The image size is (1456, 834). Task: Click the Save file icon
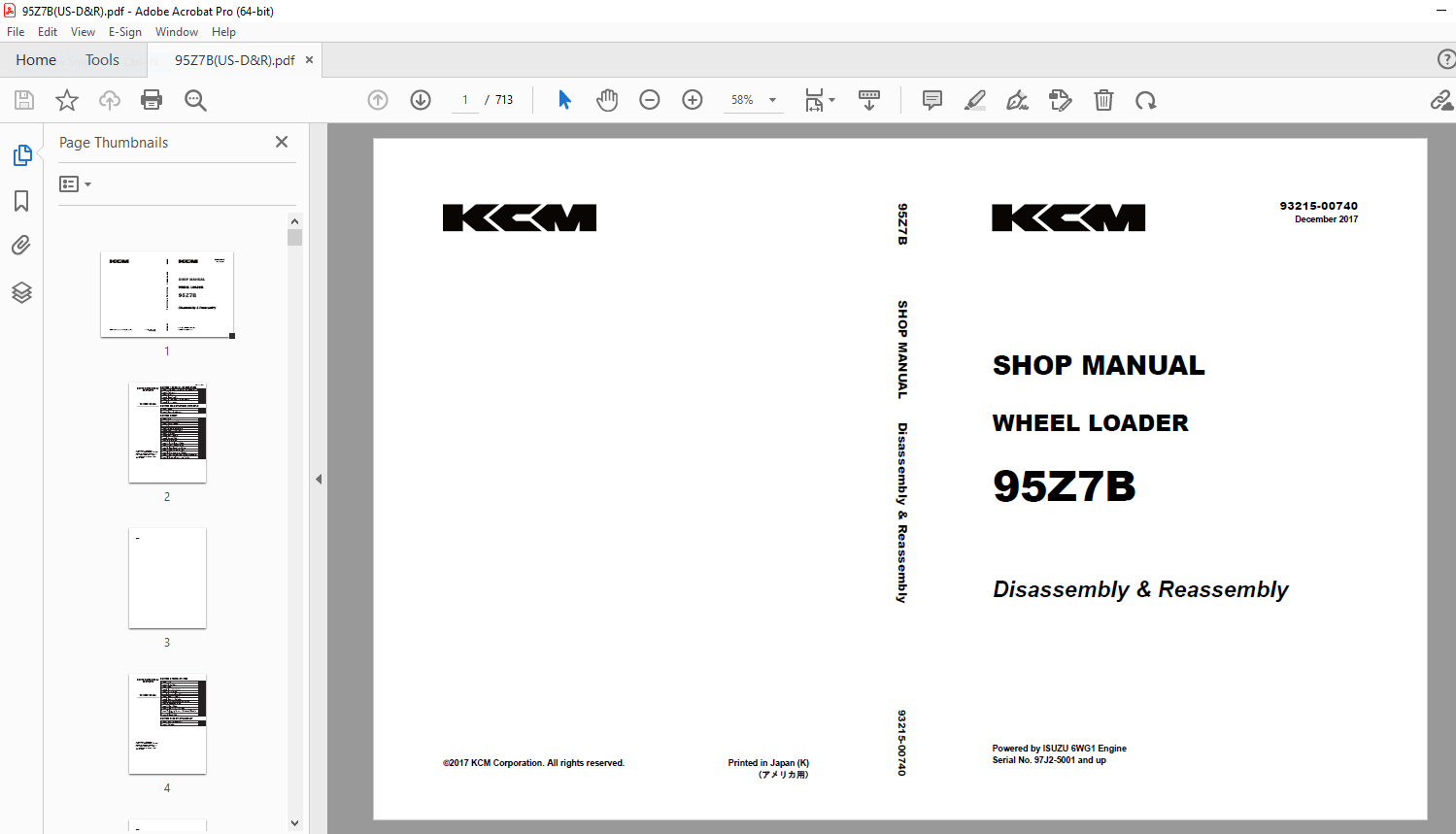[x=24, y=100]
